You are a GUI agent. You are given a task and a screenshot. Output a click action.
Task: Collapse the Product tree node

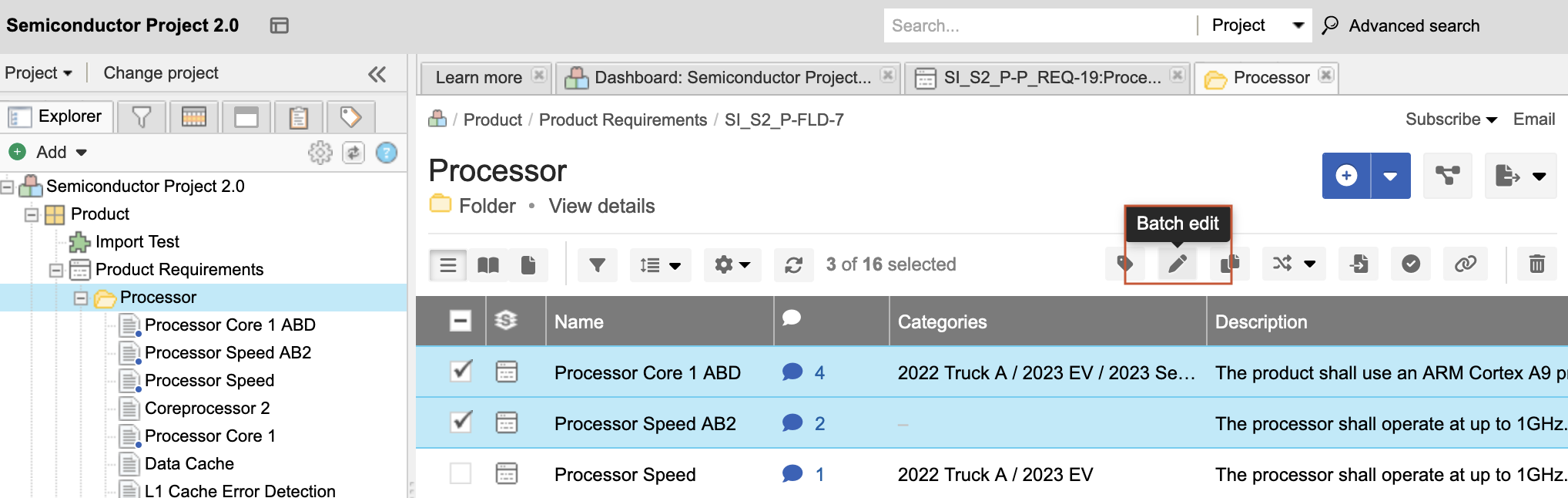pyautogui.click(x=32, y=214)
